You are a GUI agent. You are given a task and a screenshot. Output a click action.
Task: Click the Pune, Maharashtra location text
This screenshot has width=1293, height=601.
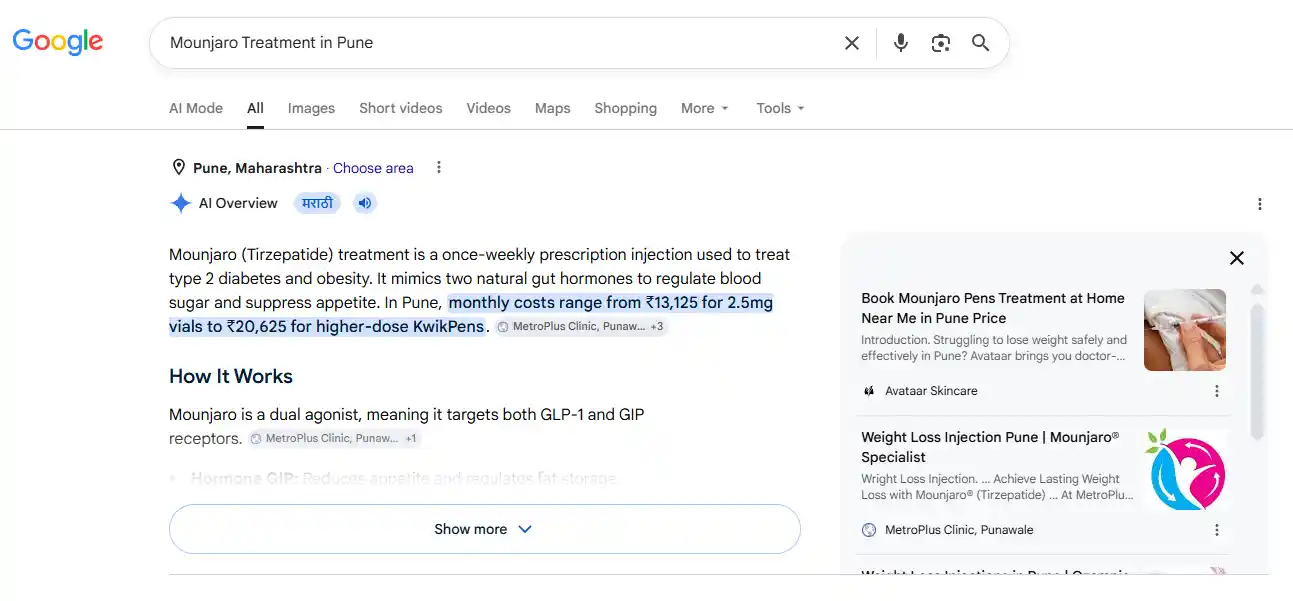click(x=257, y=168)
